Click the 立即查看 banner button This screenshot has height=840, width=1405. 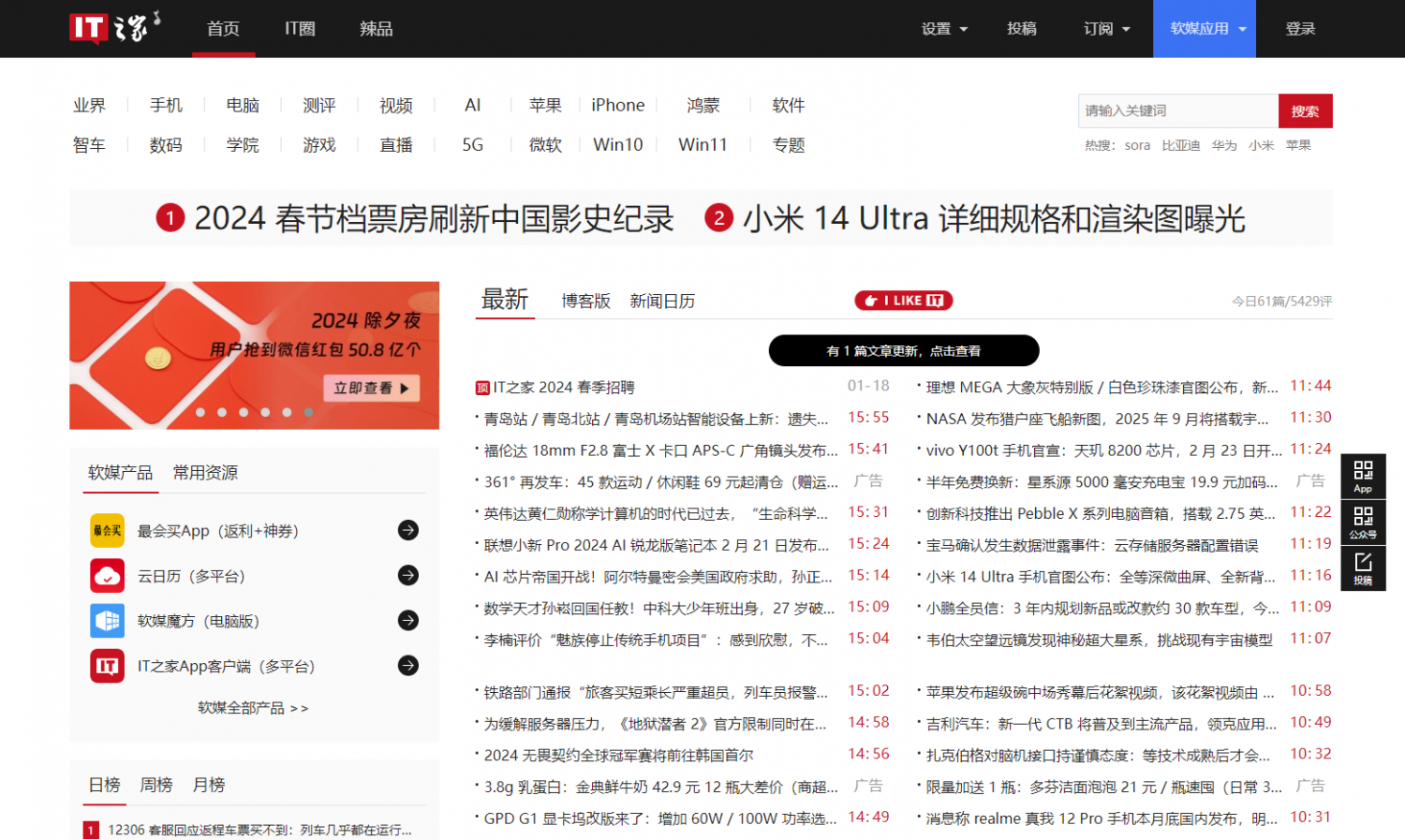372,388
